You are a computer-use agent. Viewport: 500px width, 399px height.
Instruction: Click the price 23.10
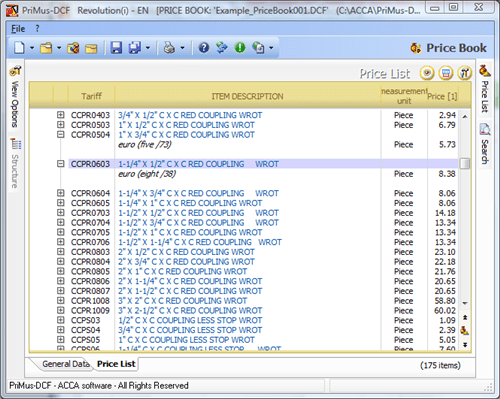[x=445, y=252]
